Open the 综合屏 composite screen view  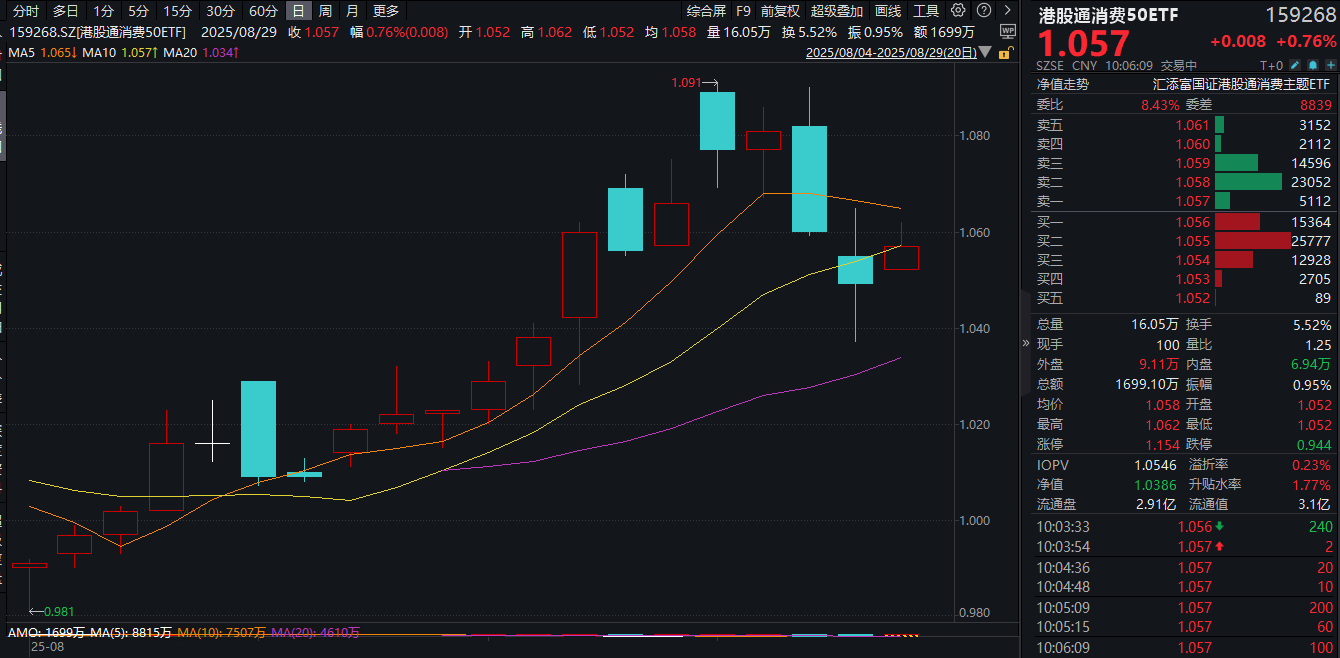(706, 11)
